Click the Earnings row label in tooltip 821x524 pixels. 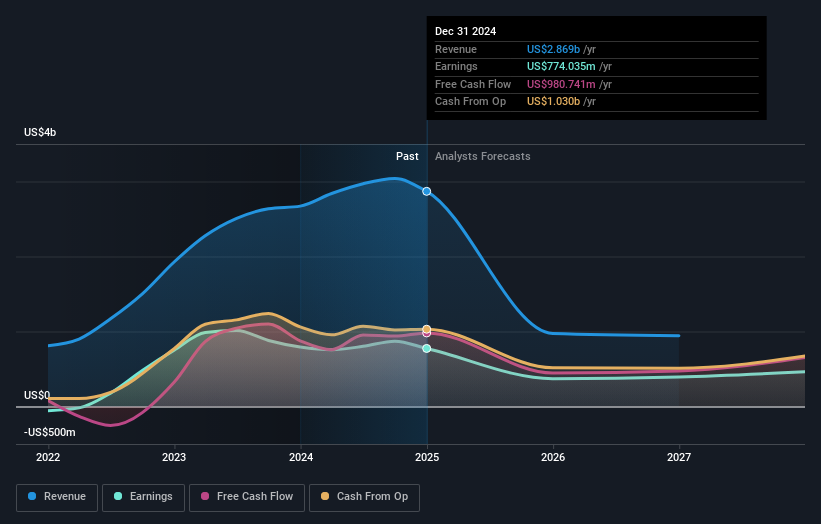tap(456, 66)
